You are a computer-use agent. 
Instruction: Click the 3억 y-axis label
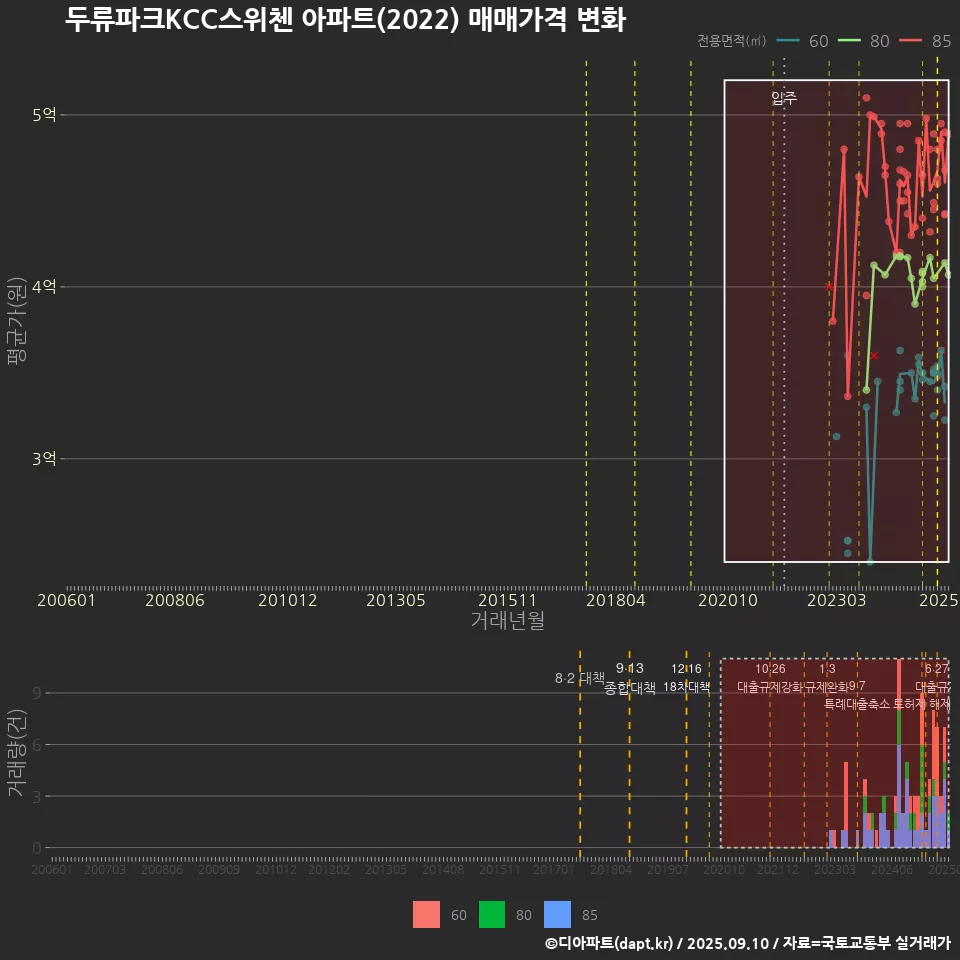point(44,459)
